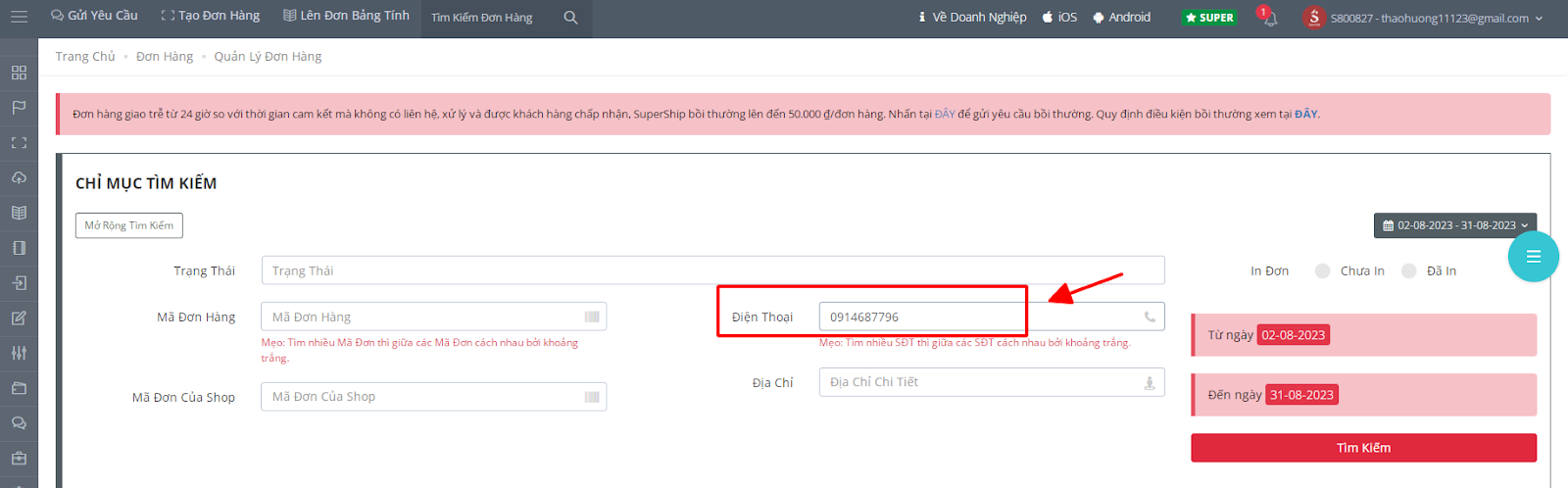The image size is (1568, 488).
Task: Click the search magnifier icon in top bar
Action: click(x=570, y=18)
